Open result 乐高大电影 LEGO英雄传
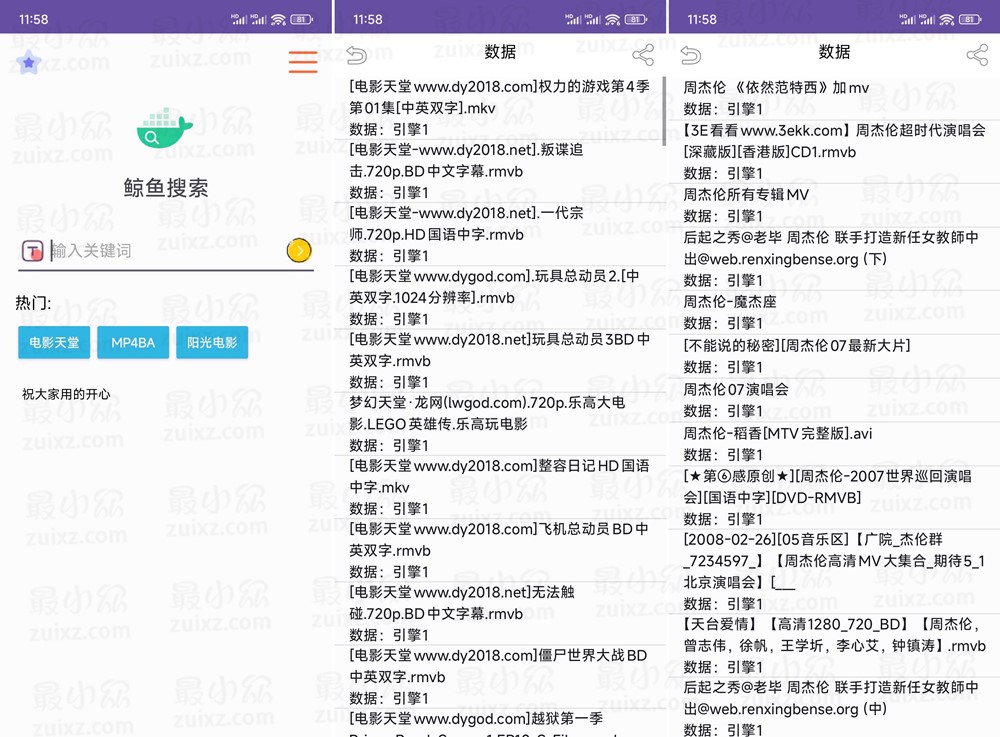 pyautogui.click(x=499, y=423)
